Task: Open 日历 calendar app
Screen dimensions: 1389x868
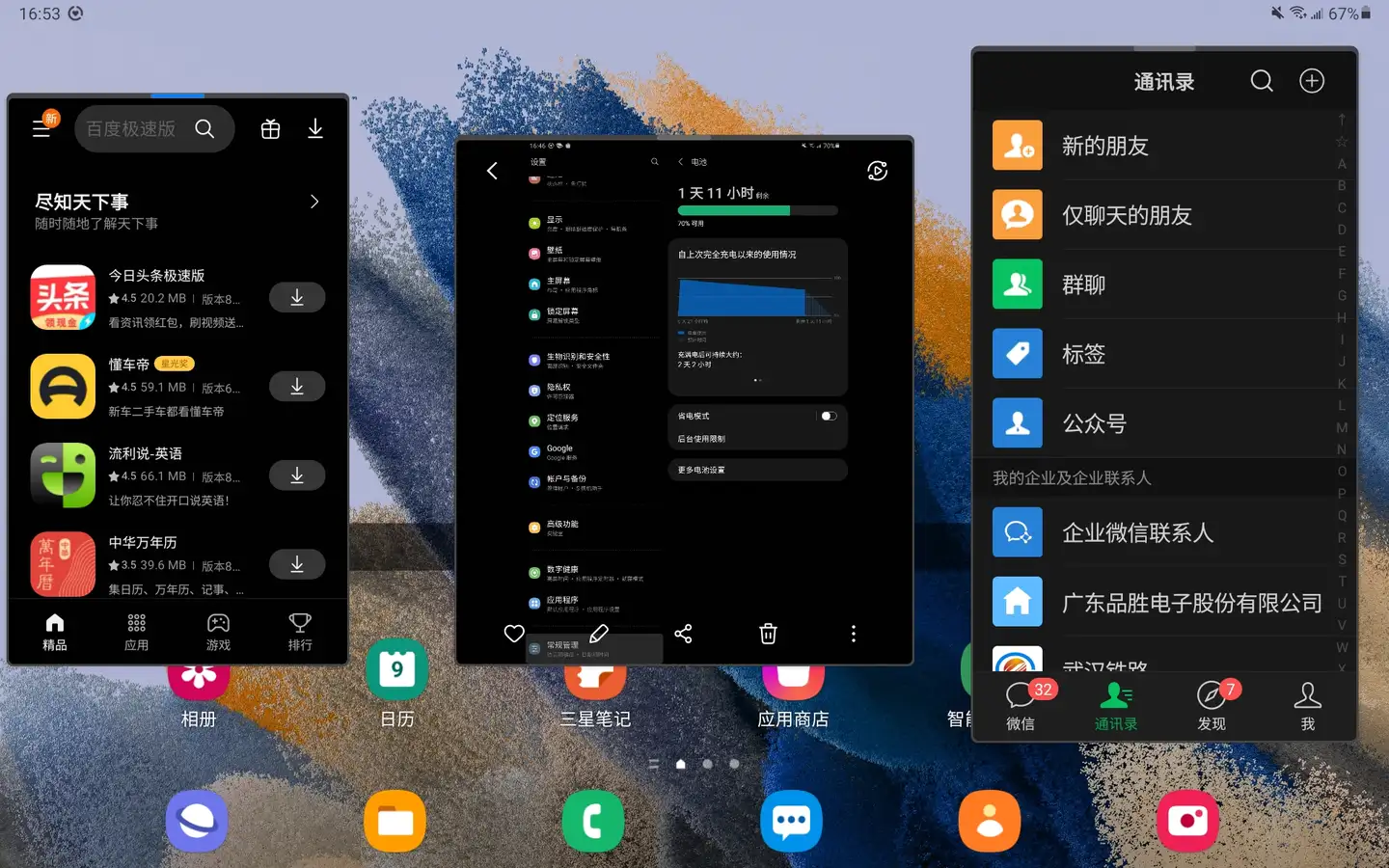Action: click(x=396, y=683)
